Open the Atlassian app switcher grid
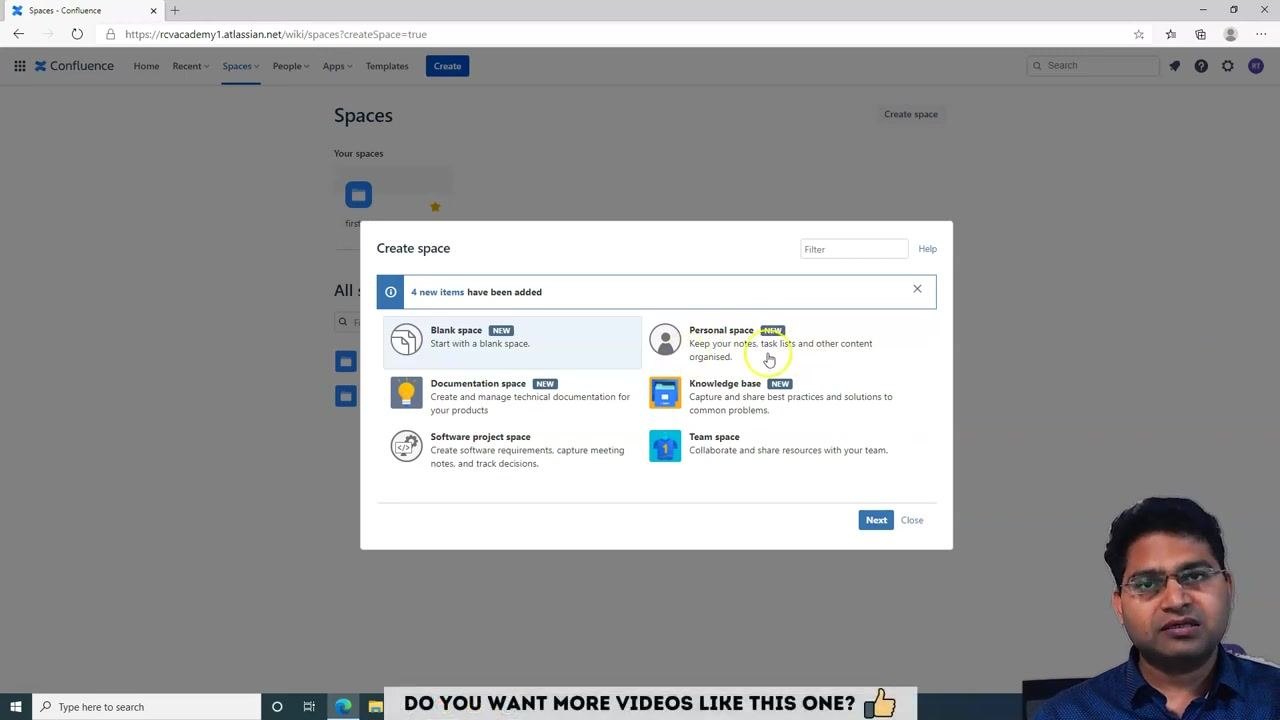 (20, 66)
